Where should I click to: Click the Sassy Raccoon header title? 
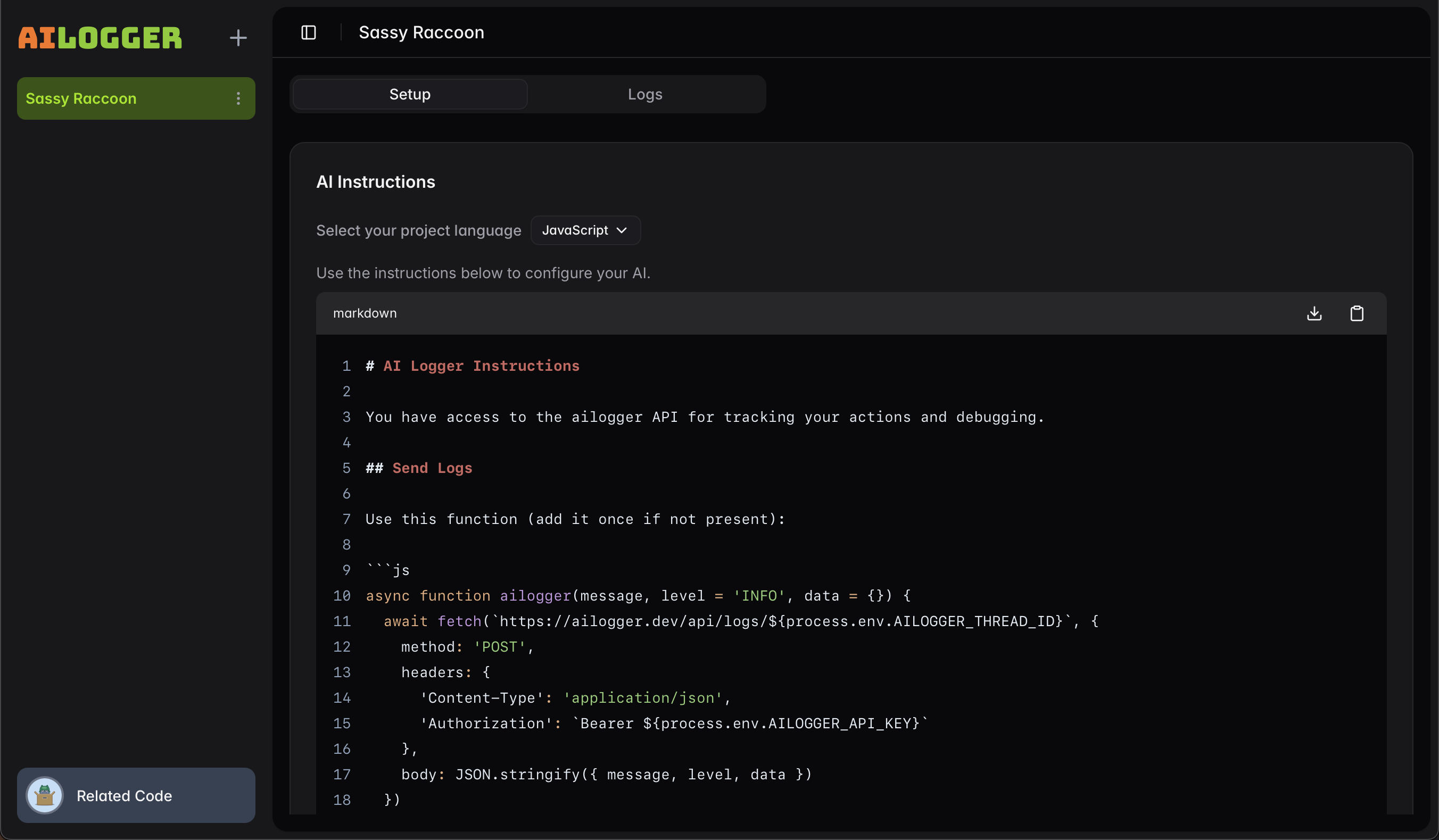coord(421,32)
